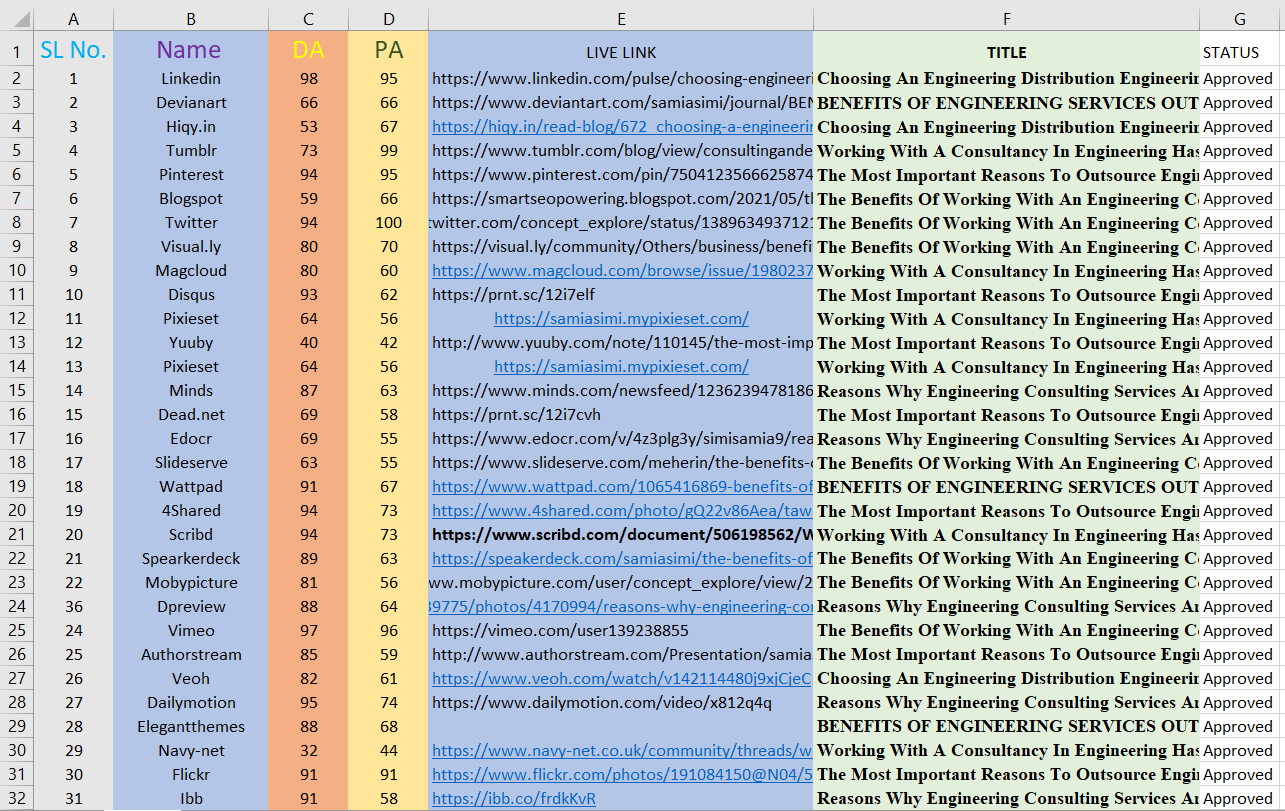The height and width of the screenshot is (811, 1285).
Task: Open the Navy-net community threads hyperlink
Action: (x=621, y=750)
